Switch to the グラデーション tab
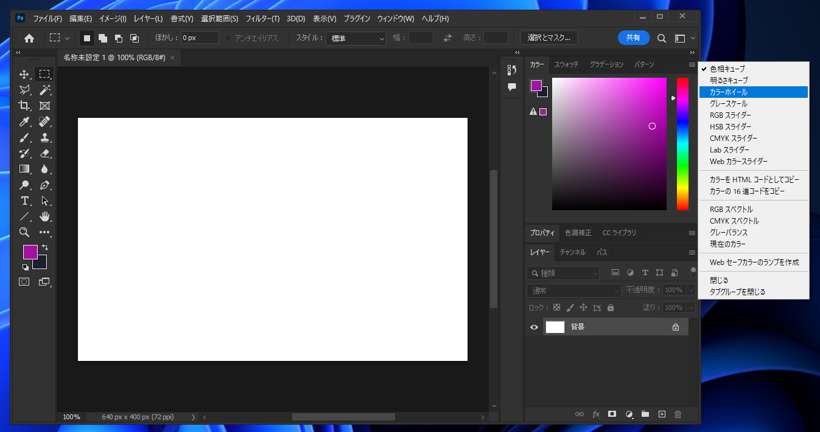This screenshot has width=820, height=432. 607,64
